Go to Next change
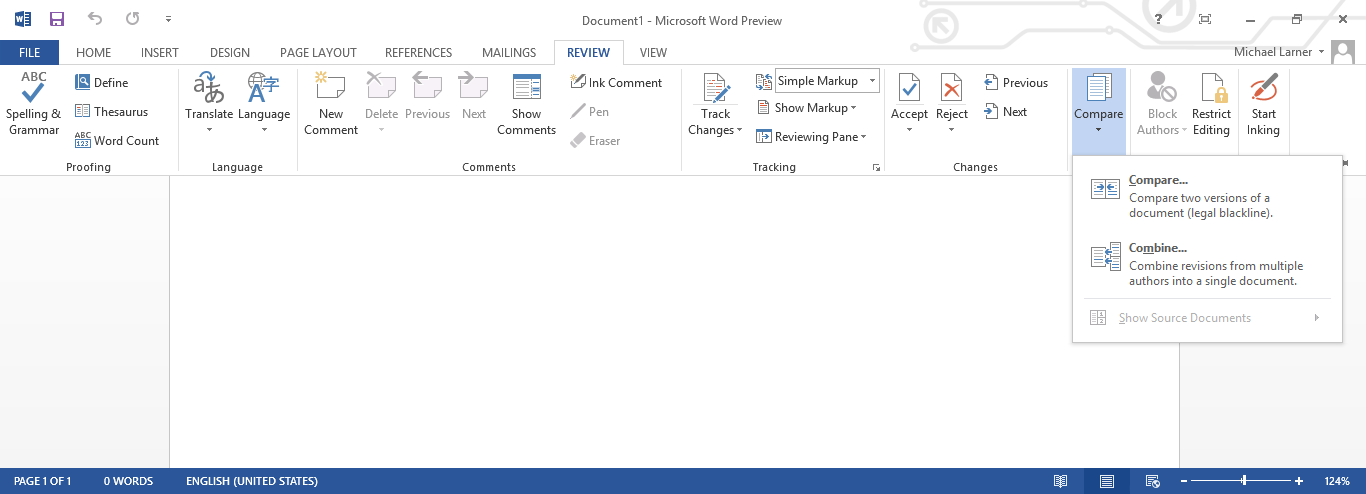This screenshot has height=494, width=1366. tap(1006, 112)
